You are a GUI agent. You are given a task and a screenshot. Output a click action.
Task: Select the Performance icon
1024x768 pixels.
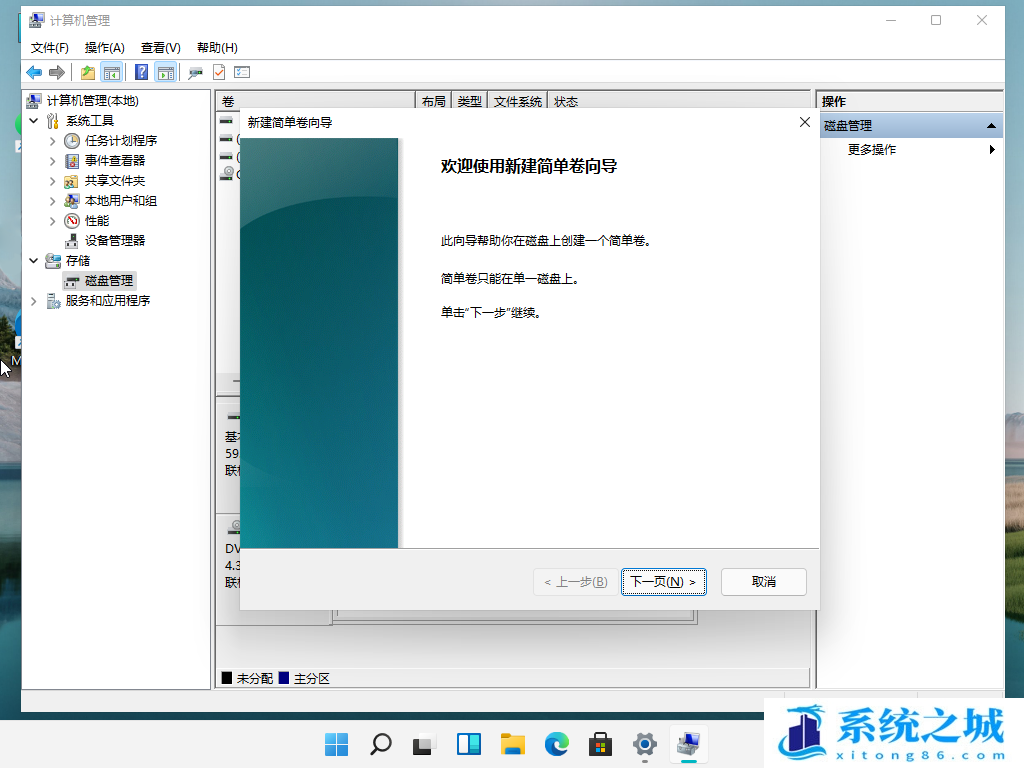(x=72, y=221)
